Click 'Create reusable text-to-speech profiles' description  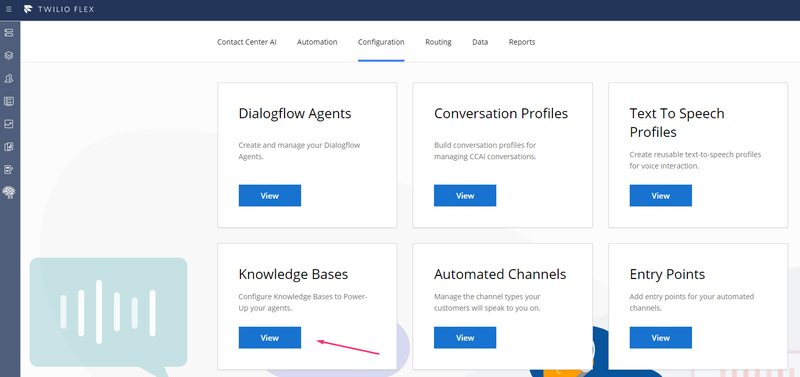pos(695,160)
